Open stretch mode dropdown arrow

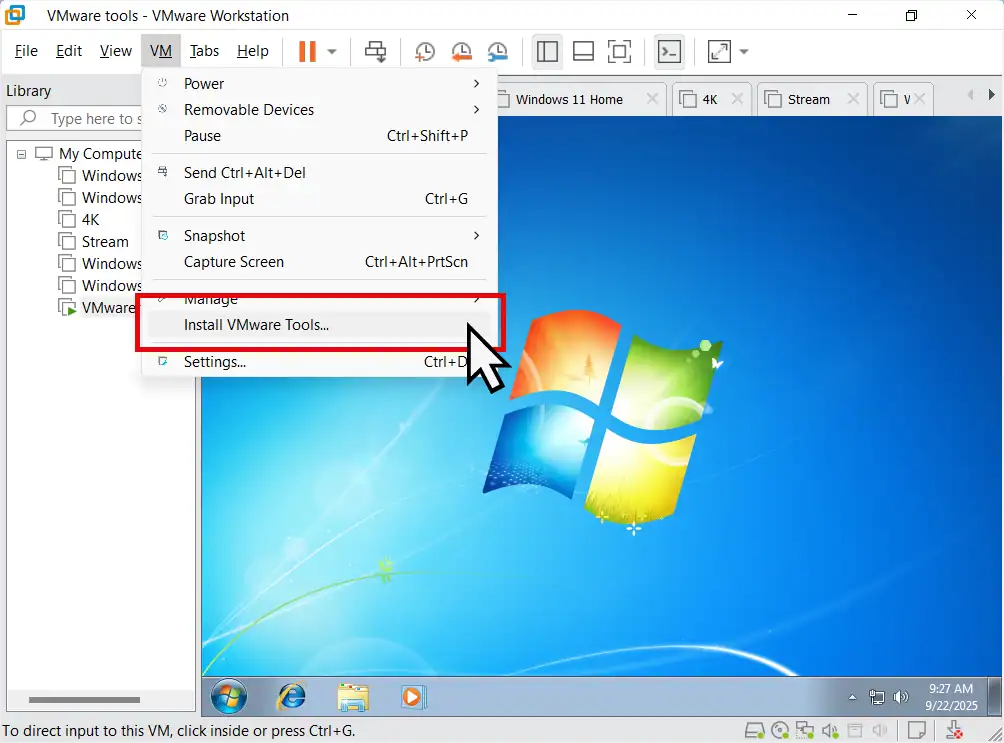(x=743, y=52)
